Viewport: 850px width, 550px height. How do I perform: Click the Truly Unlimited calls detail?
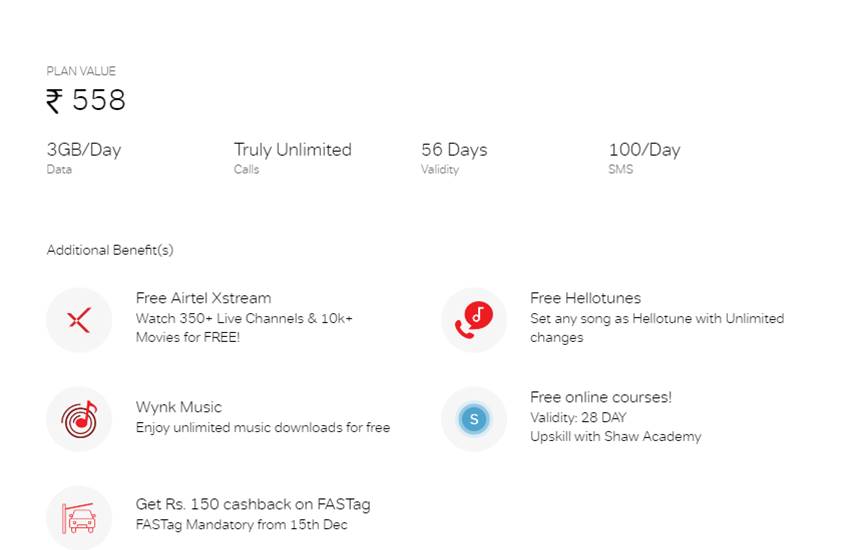pyautogui.click(x=293, y=150)
